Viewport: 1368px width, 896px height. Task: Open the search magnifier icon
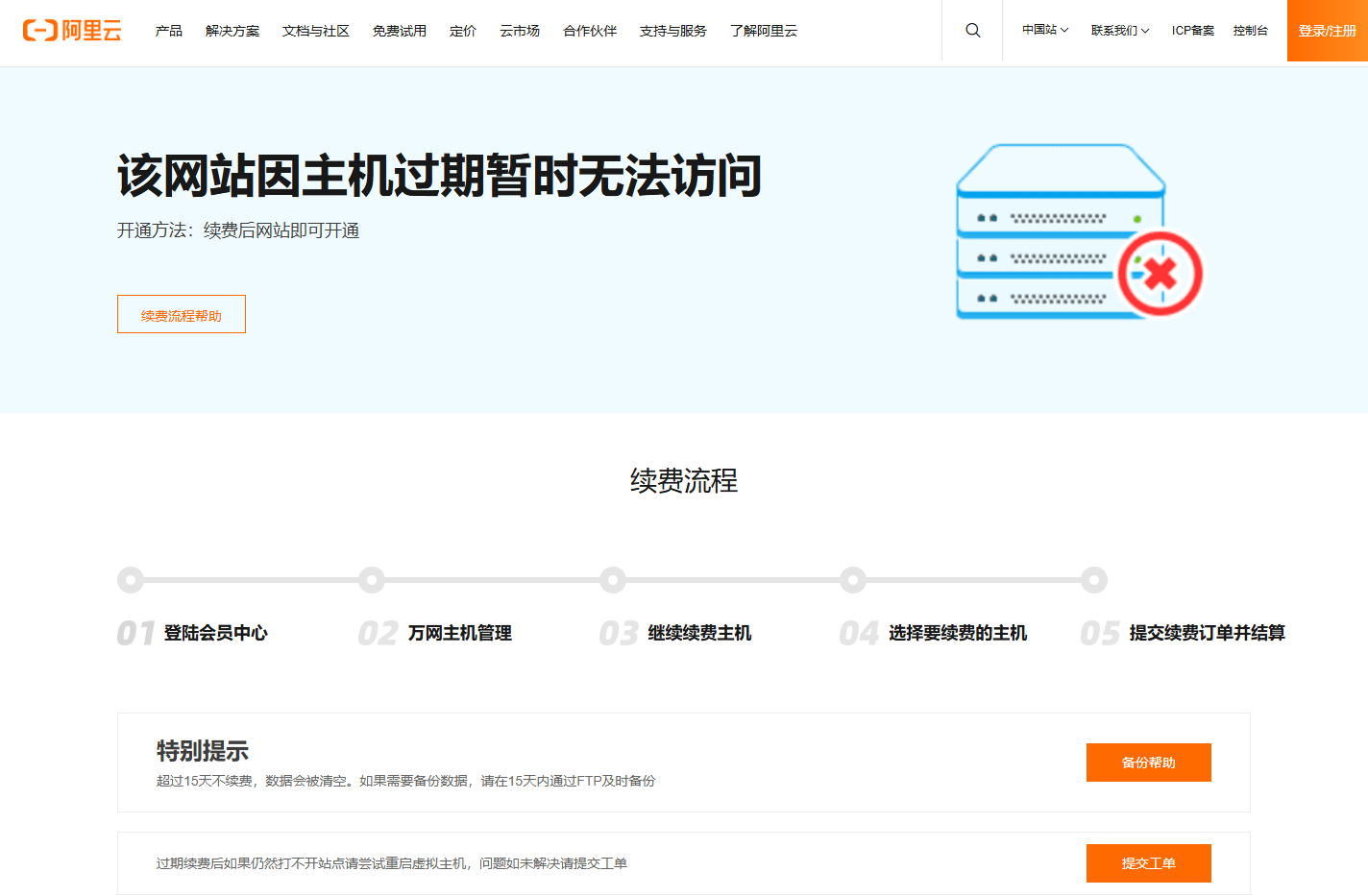pyautogui.click(x=972, y=31)
